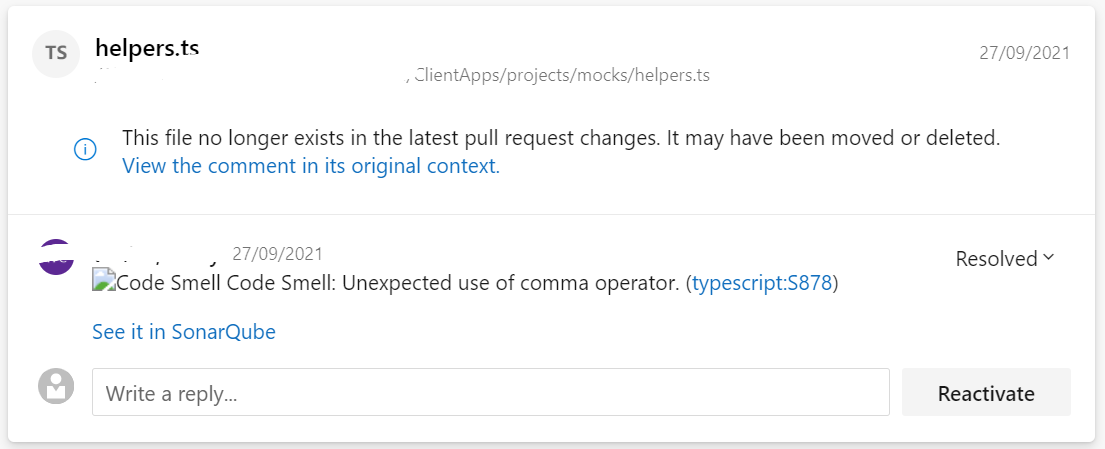Follow the See it in SonarQube link
This screenshot has height=449, width=1105.
coord(183,332)
